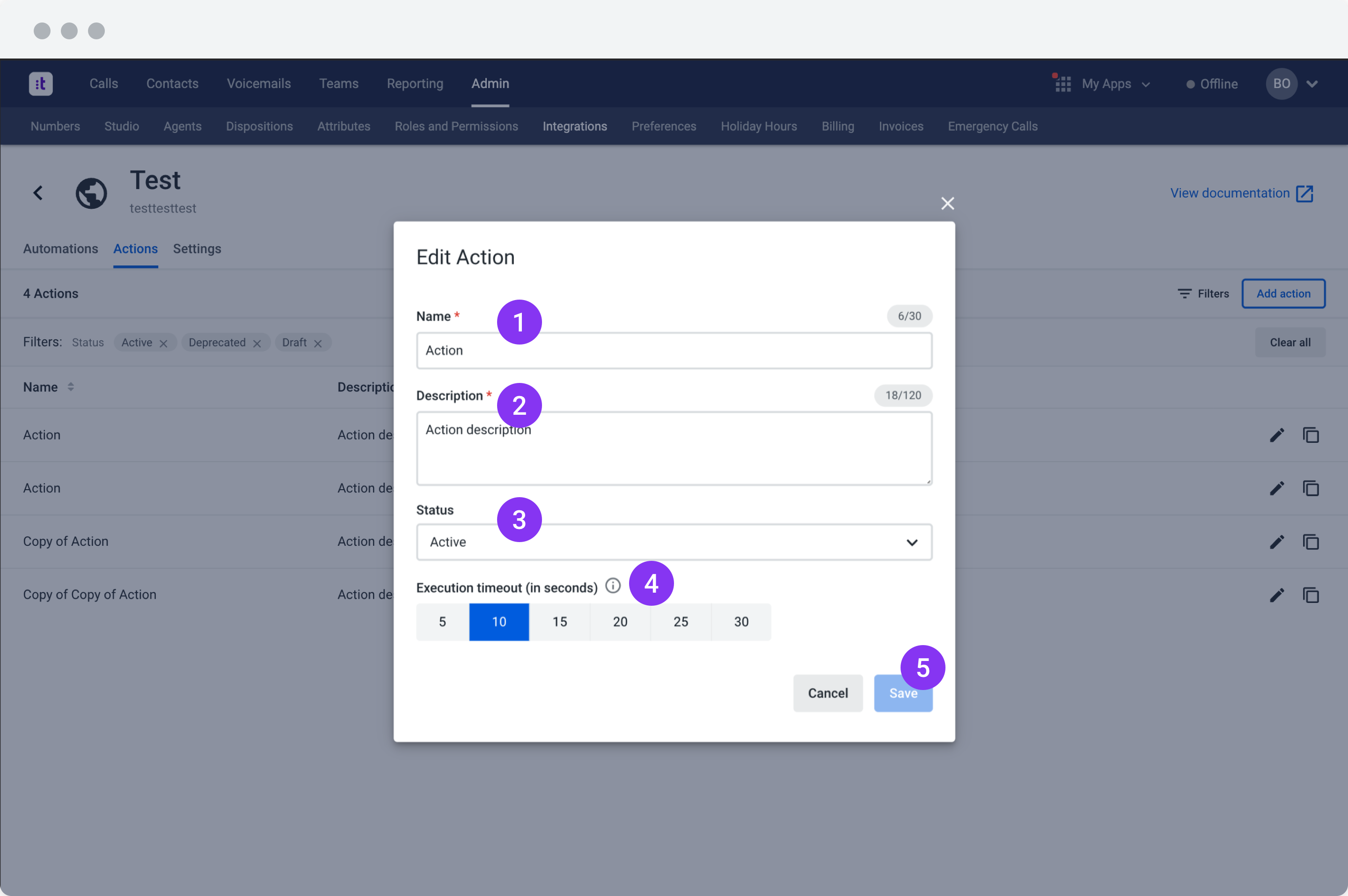Viewport: 1348px width, 896px height.
Task: Click the back arrow beside Test
Action: pyautogui.click(x=38, y=192)
